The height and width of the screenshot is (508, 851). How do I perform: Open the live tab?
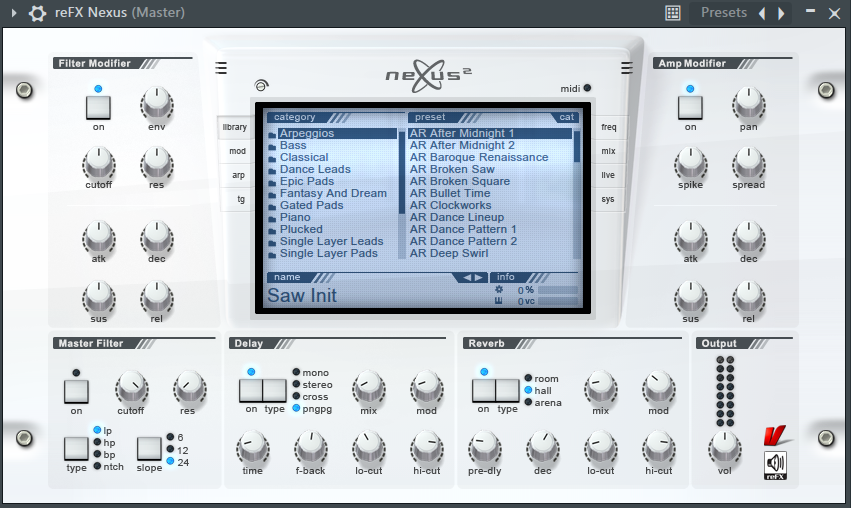pos(608,175)
